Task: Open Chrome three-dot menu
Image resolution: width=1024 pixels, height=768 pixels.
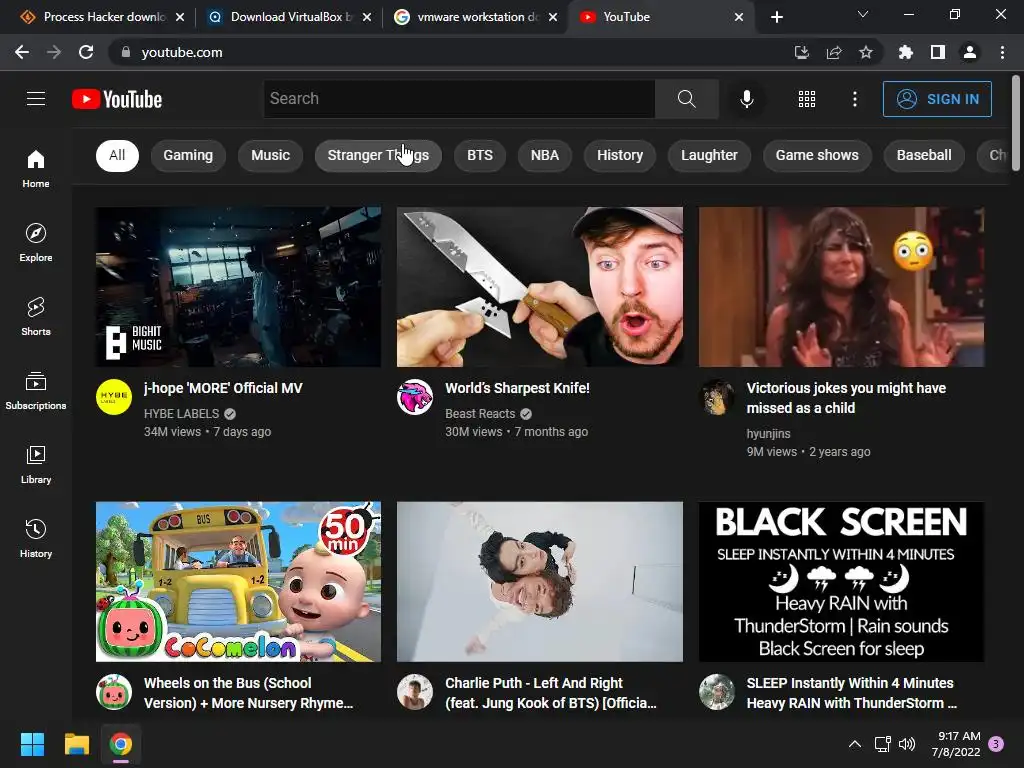Action: click(1002, 52)
